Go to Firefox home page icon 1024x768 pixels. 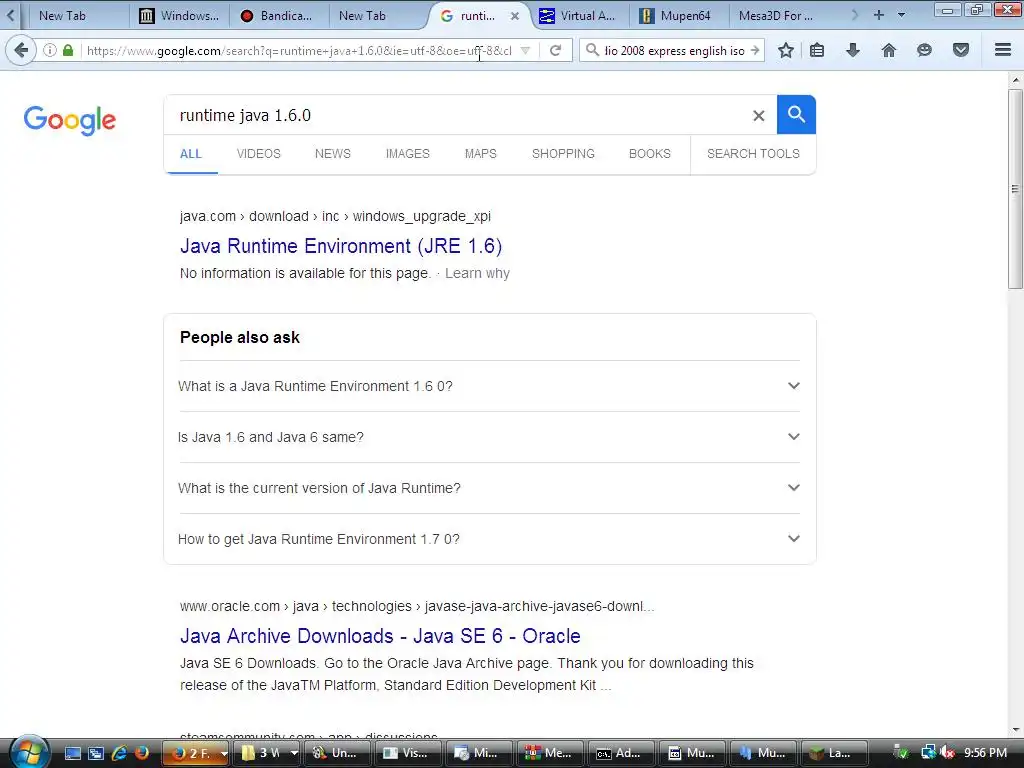pos(888,50)
